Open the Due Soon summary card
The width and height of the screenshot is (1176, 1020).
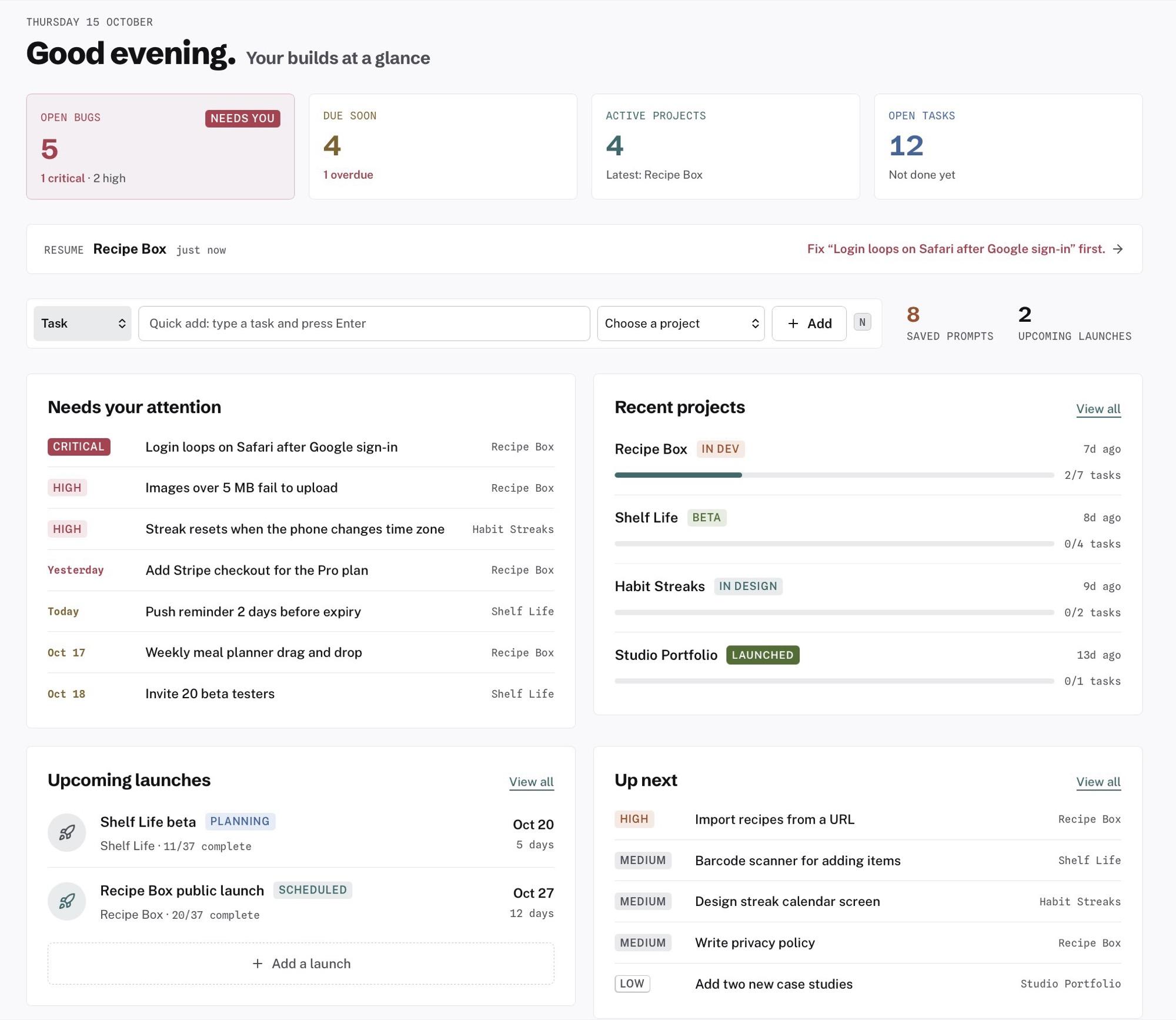click(443, 146)
